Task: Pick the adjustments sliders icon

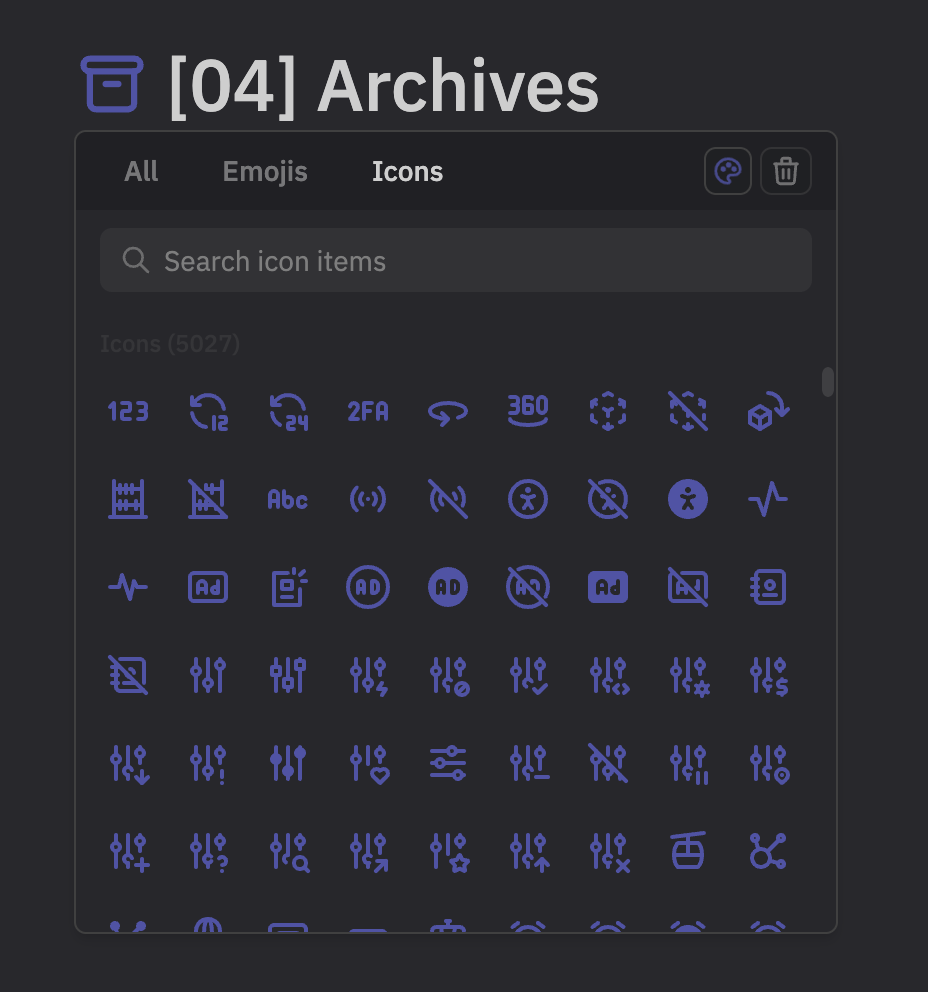Action: pyautogui.click(x=208, y=675)
